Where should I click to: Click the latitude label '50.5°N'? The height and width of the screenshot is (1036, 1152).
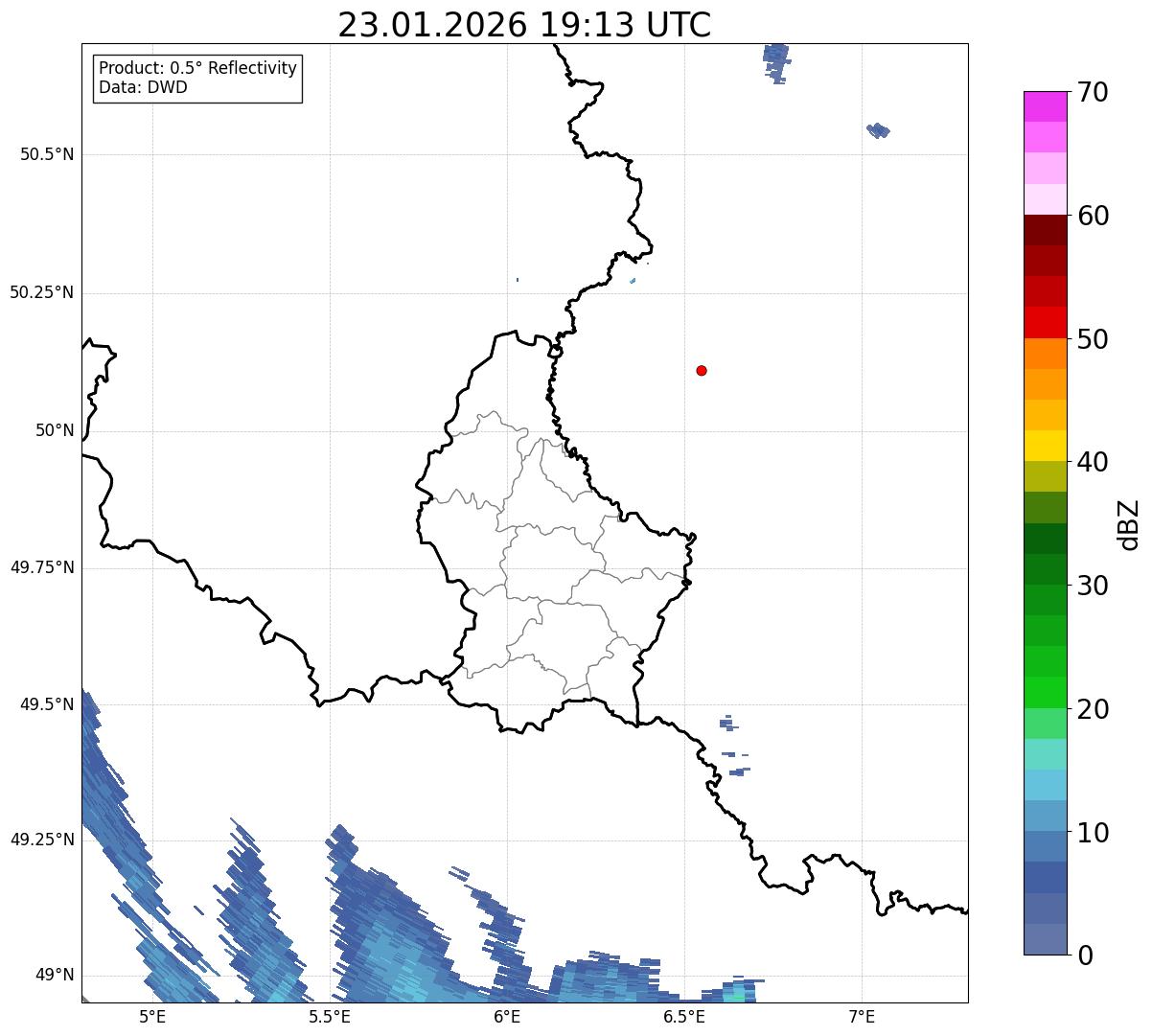[47, 154]
